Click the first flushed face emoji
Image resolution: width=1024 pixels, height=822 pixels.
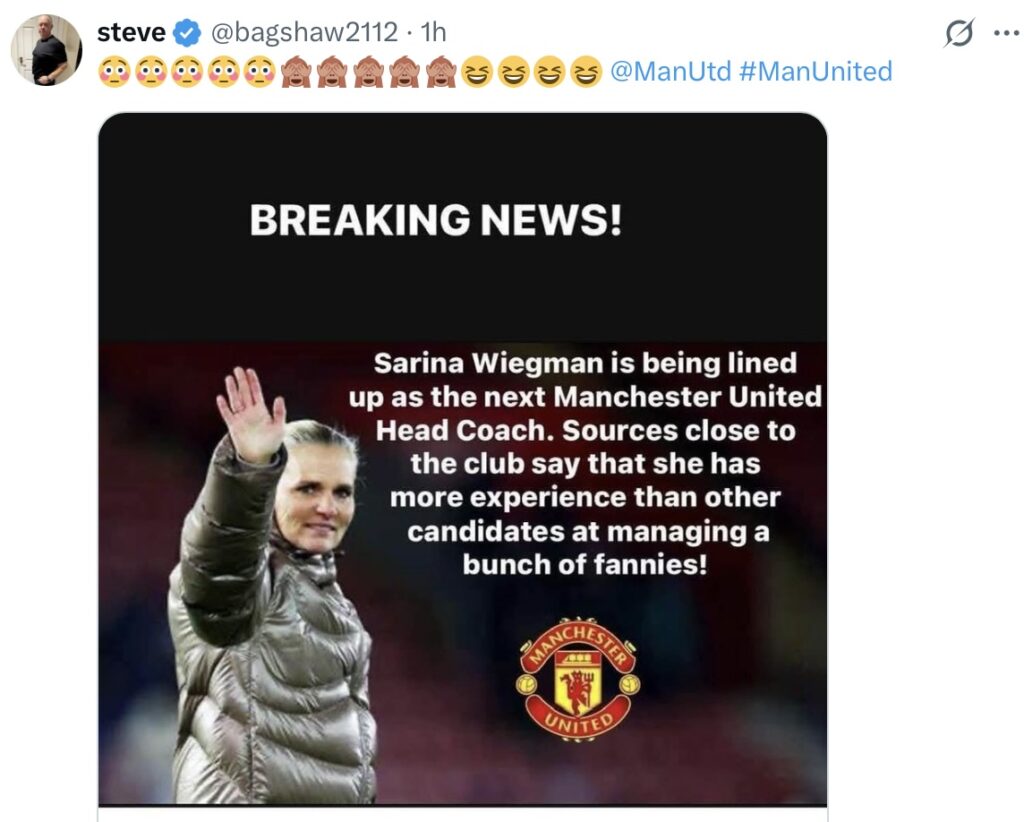[114, 72]
